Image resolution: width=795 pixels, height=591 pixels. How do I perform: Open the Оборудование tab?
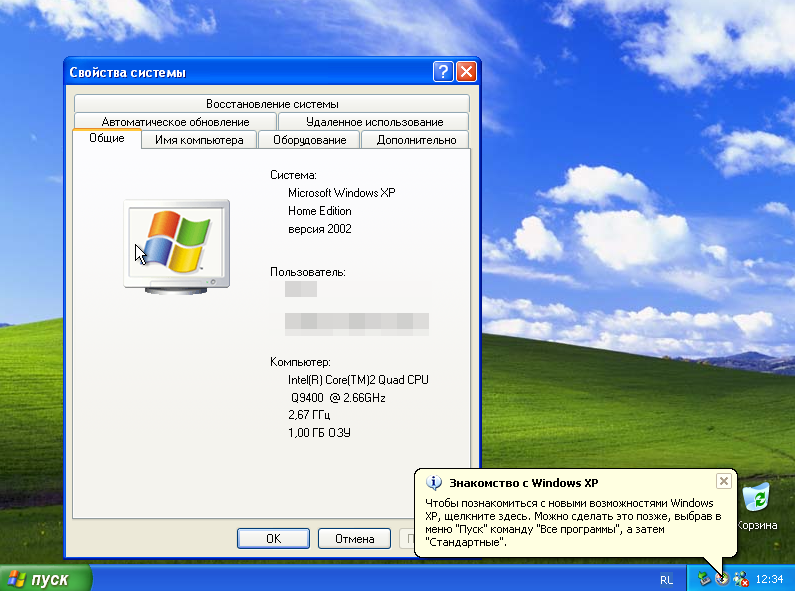[x=309, y=140]
